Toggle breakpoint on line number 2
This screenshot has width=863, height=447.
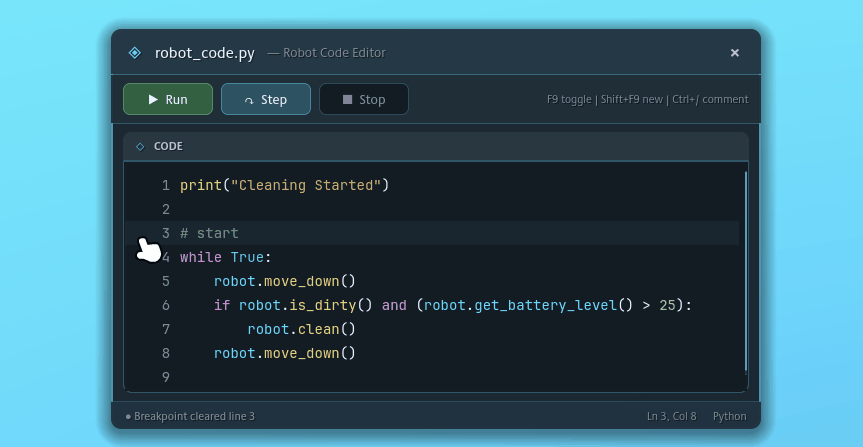point(166,209)
